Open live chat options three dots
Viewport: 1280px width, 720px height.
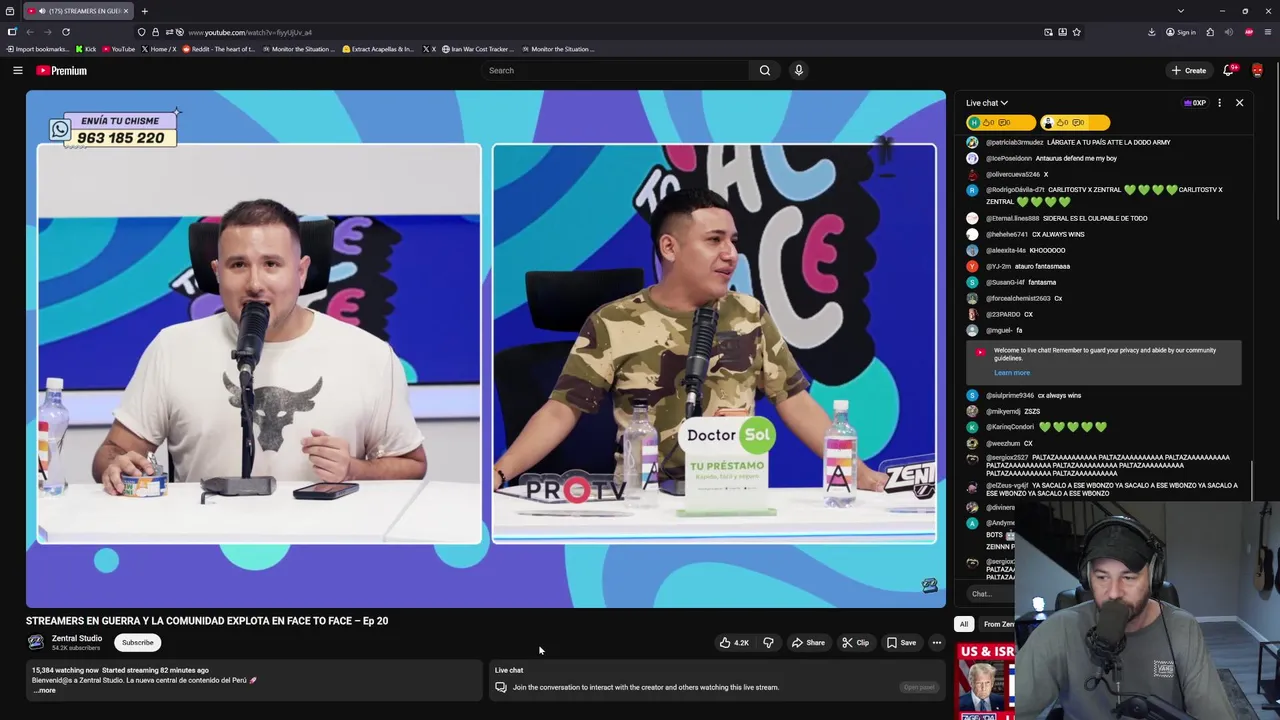click(x=1219, y=103)
